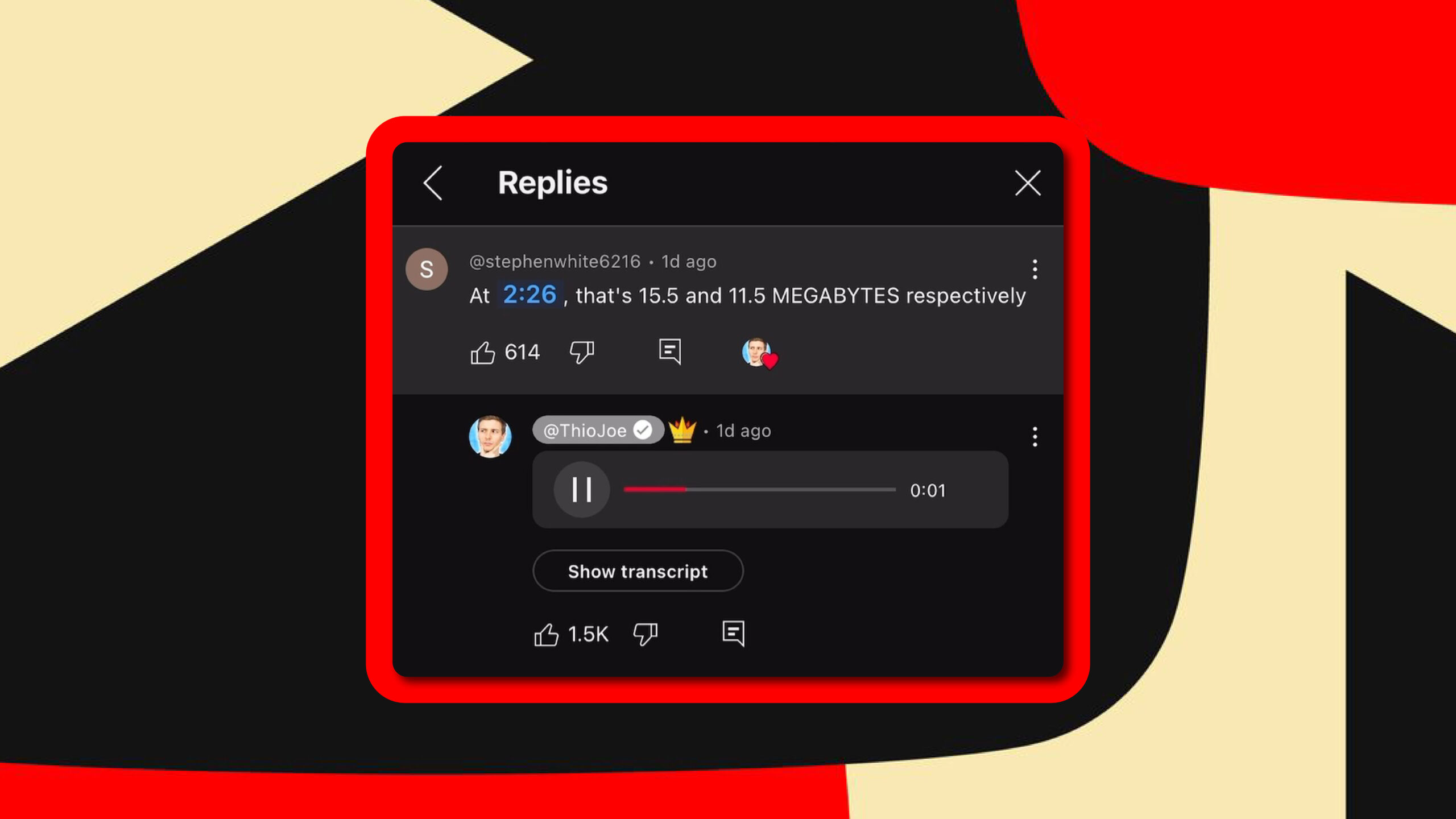Jump to the 2:26 timestamp link
Screen dimensions: 1456x819
coord(530,295)
